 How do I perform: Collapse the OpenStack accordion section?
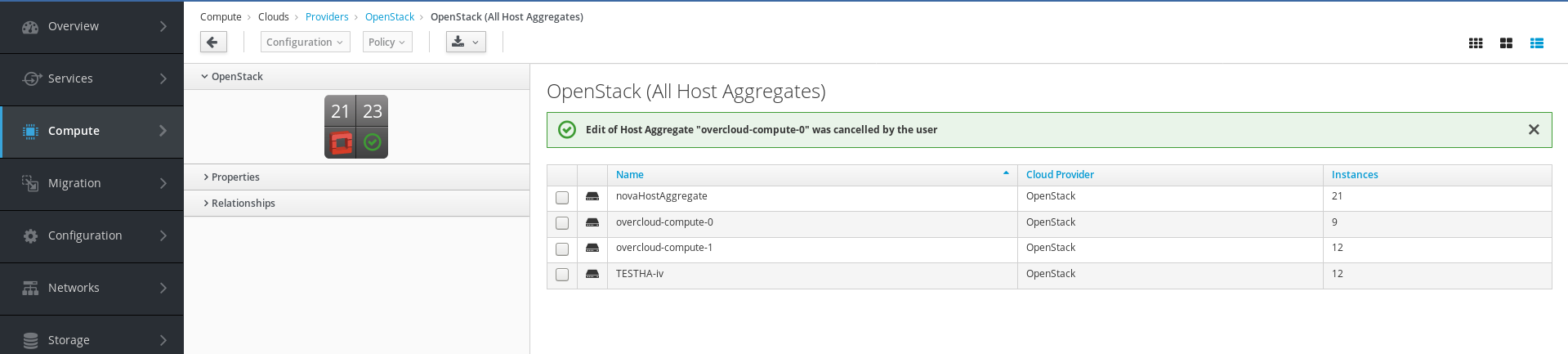click(357, 76)
